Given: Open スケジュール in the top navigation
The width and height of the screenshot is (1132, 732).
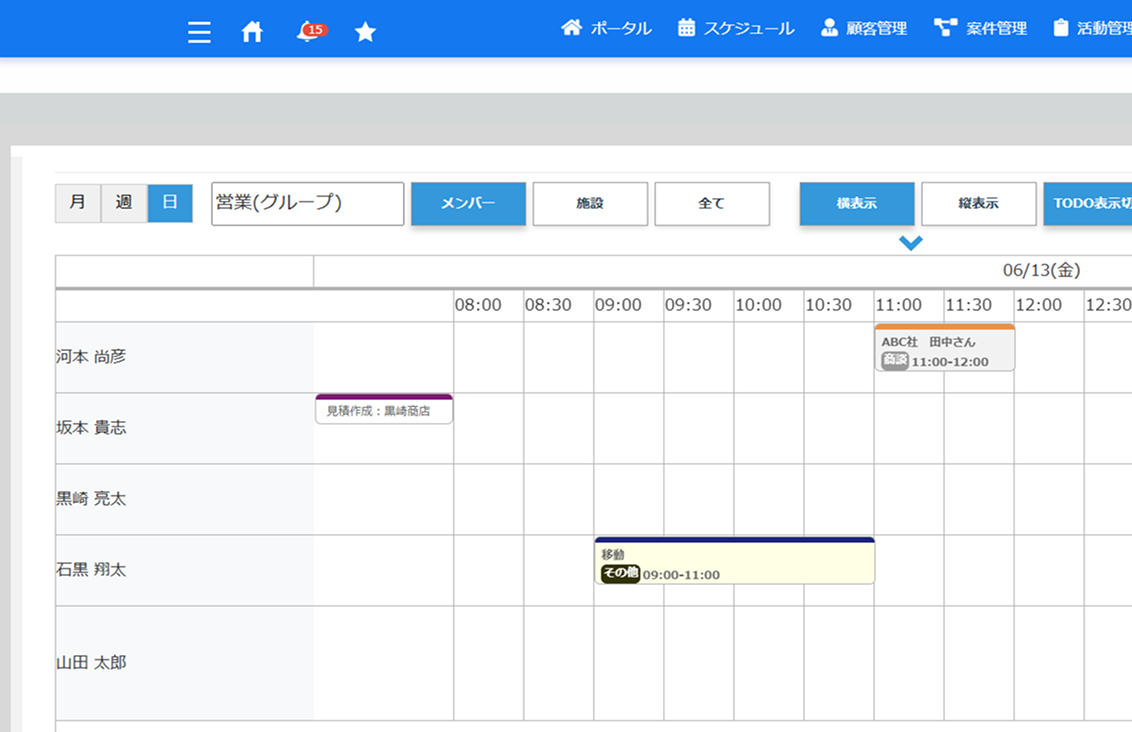Looking at the screenshot, I should pos(736,28).
